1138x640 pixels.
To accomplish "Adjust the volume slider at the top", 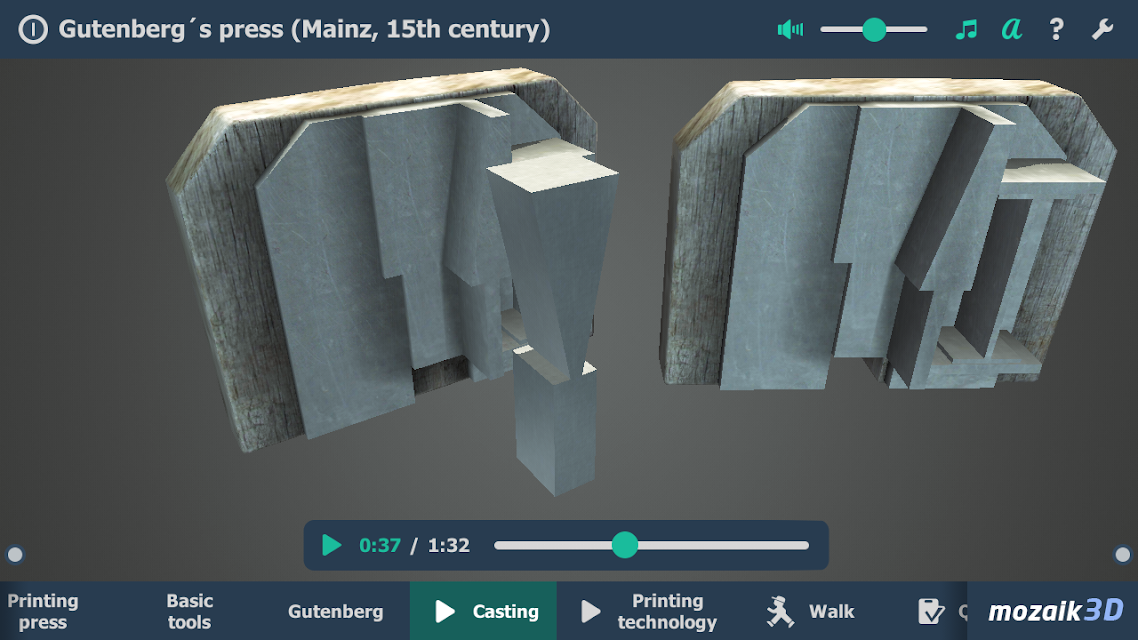I will click(874, 30).
